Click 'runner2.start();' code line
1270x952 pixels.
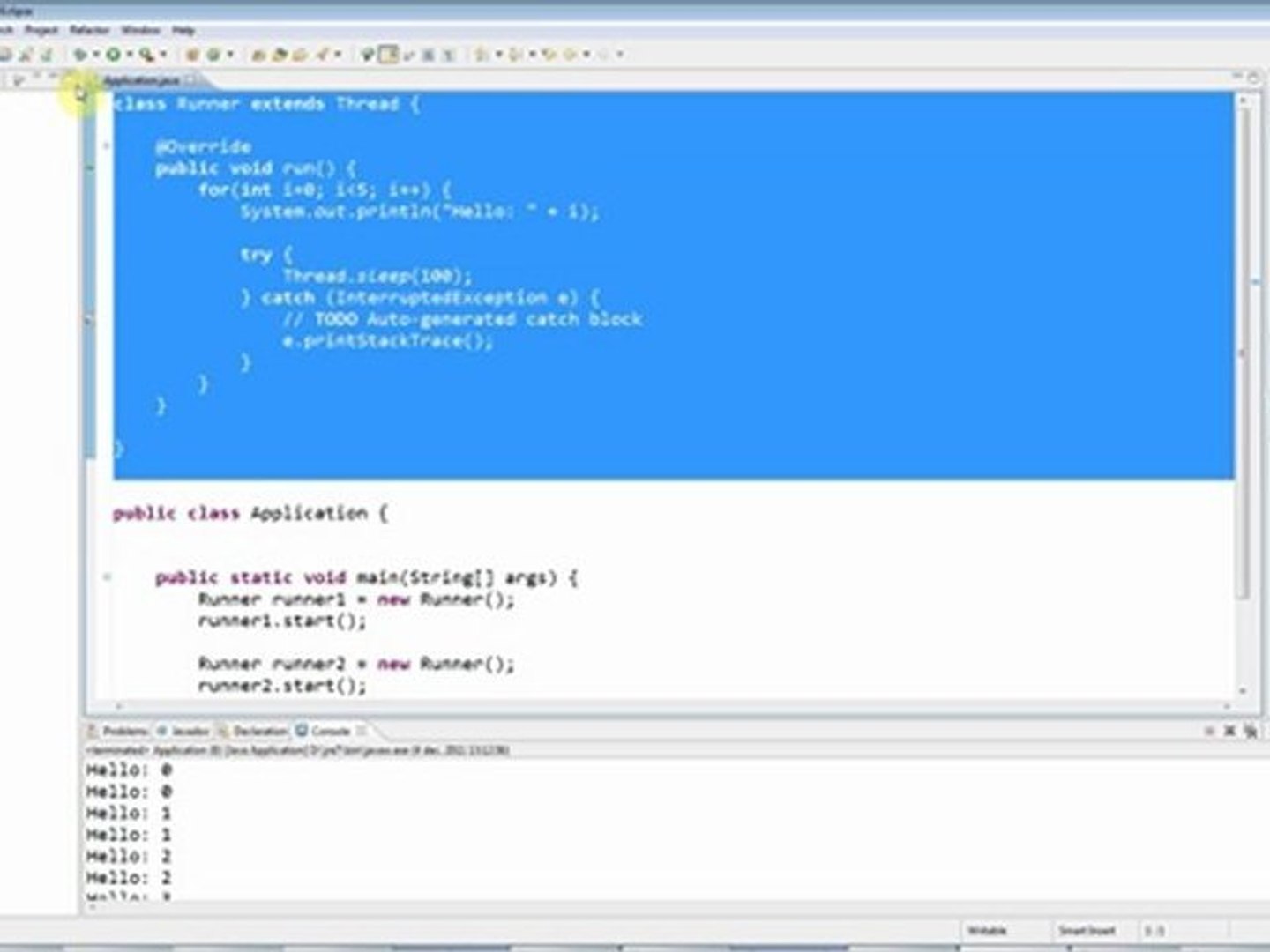tap(282, 686)
